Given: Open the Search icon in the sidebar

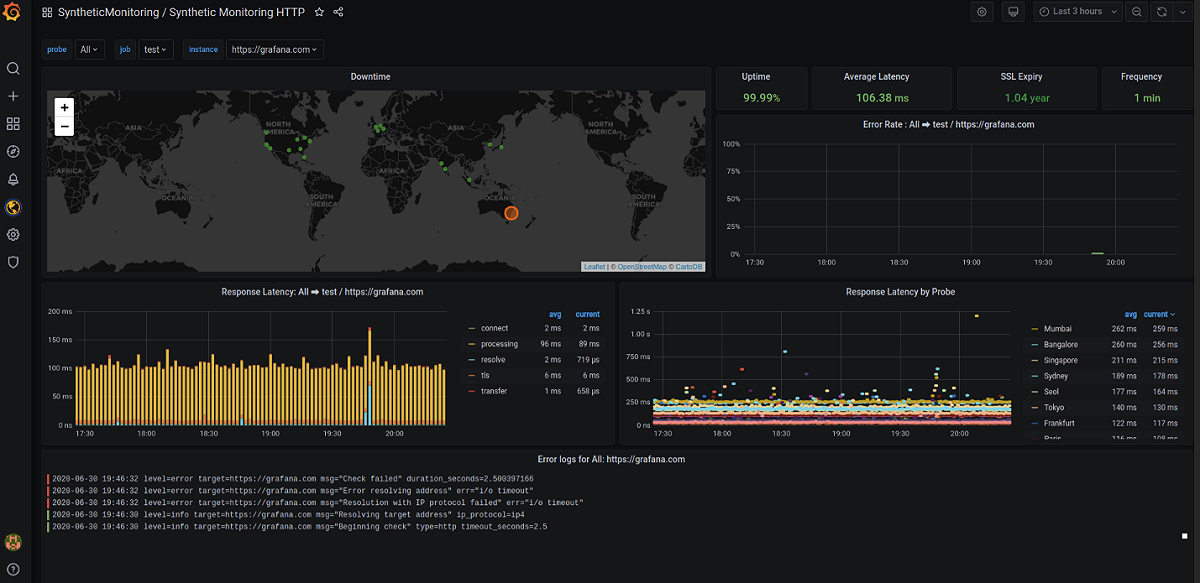Looking at the screenshot, I should coord(13,69).
